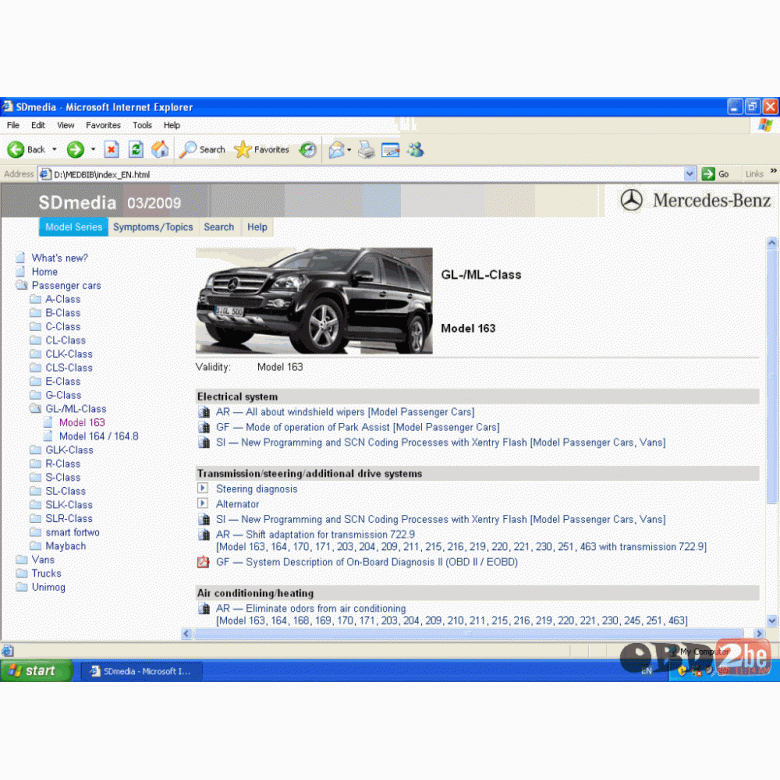
Task: Open Favorites star in toolbar
Action: 243,149
